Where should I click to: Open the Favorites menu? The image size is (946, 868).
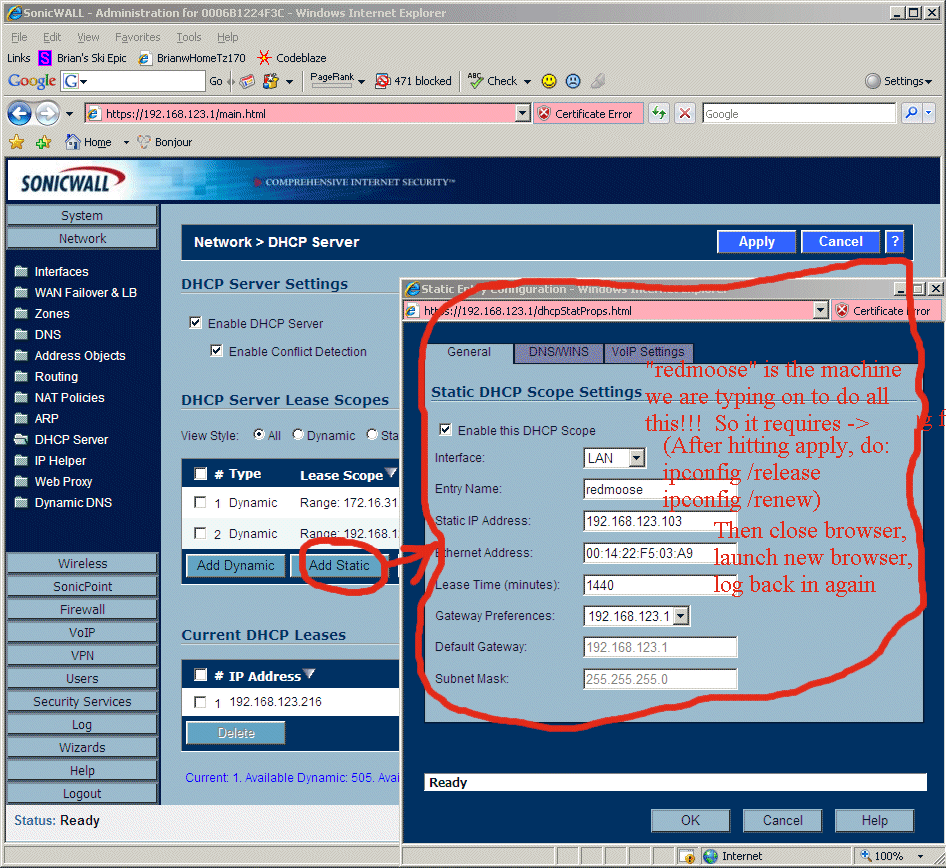[138, 37]
